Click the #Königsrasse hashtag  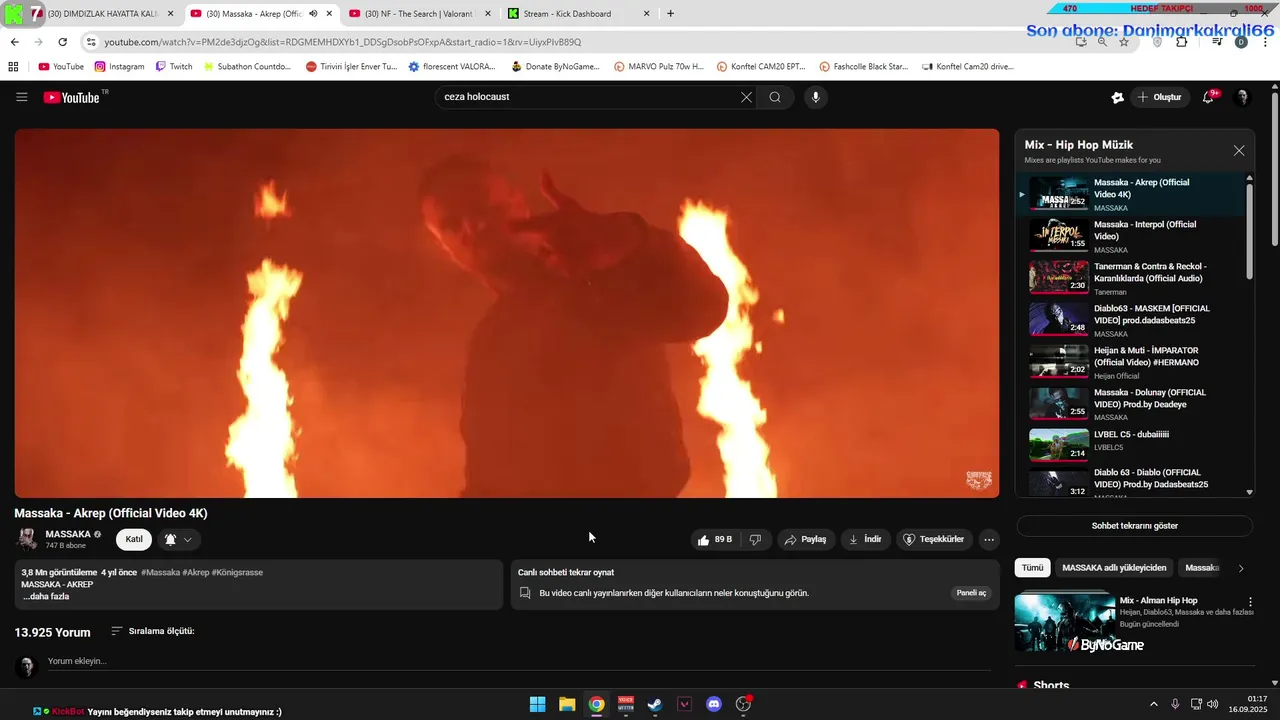pyautogui.click(x=237, y=573)
